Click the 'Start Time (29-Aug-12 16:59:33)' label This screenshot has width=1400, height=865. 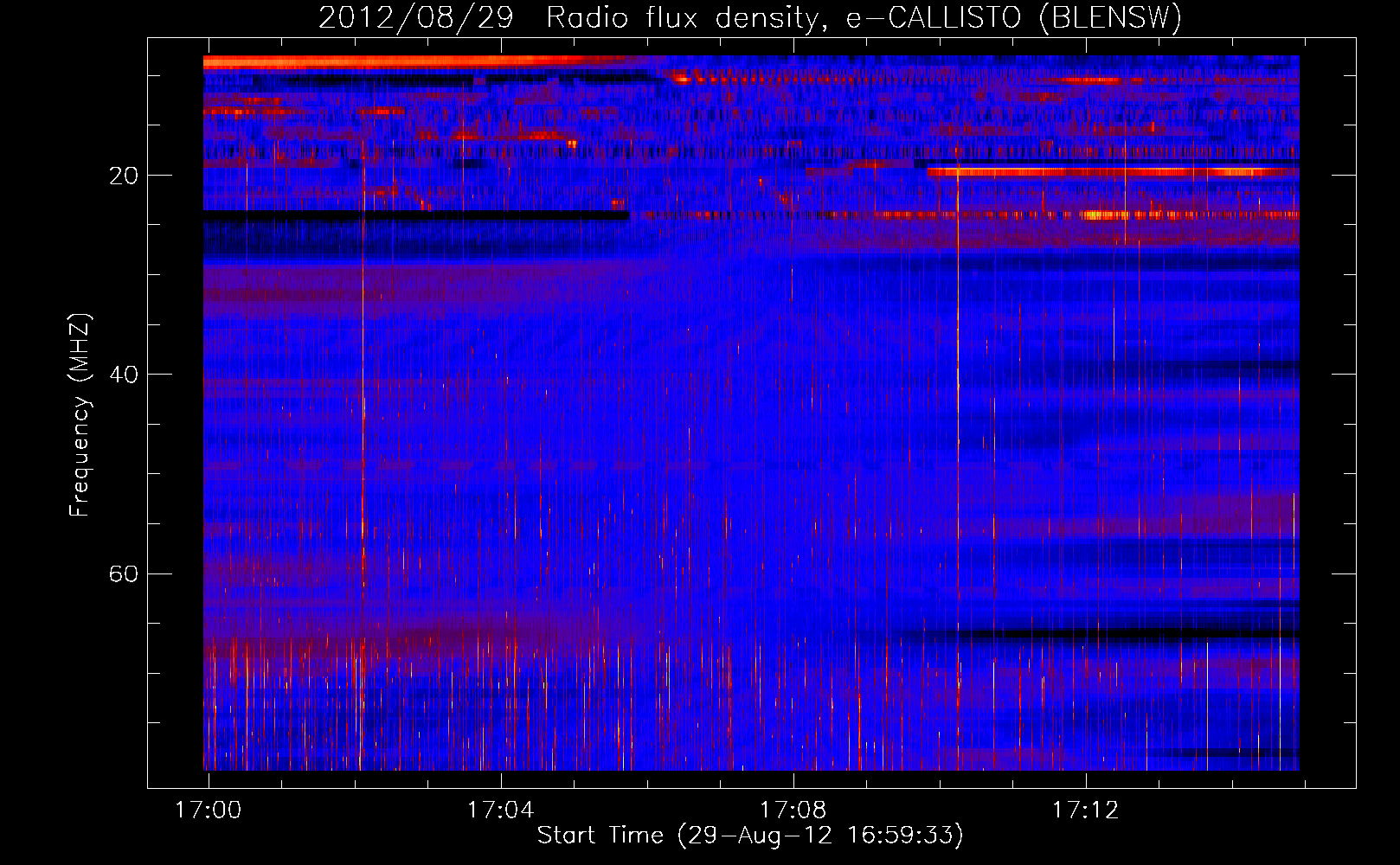coord(750,836)
